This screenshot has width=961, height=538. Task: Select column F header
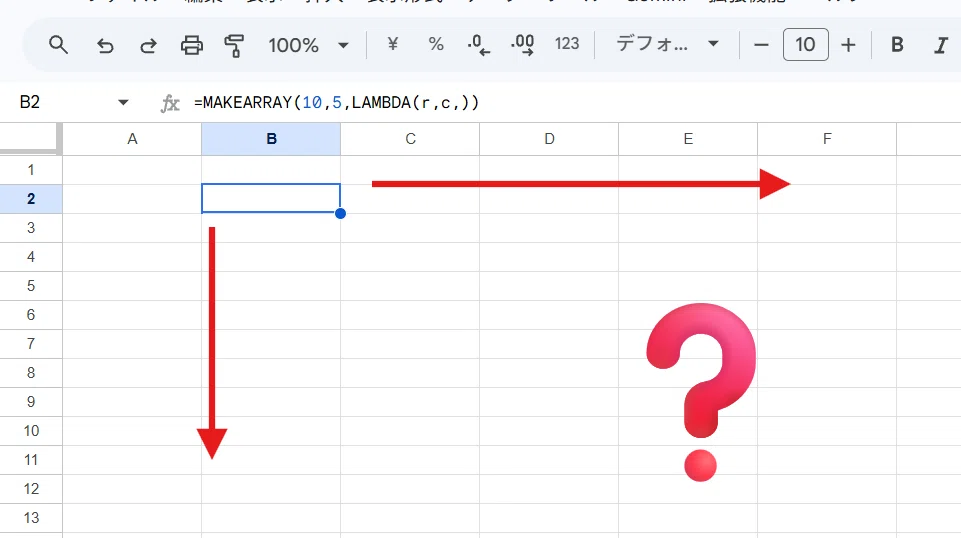coord(827,139)
